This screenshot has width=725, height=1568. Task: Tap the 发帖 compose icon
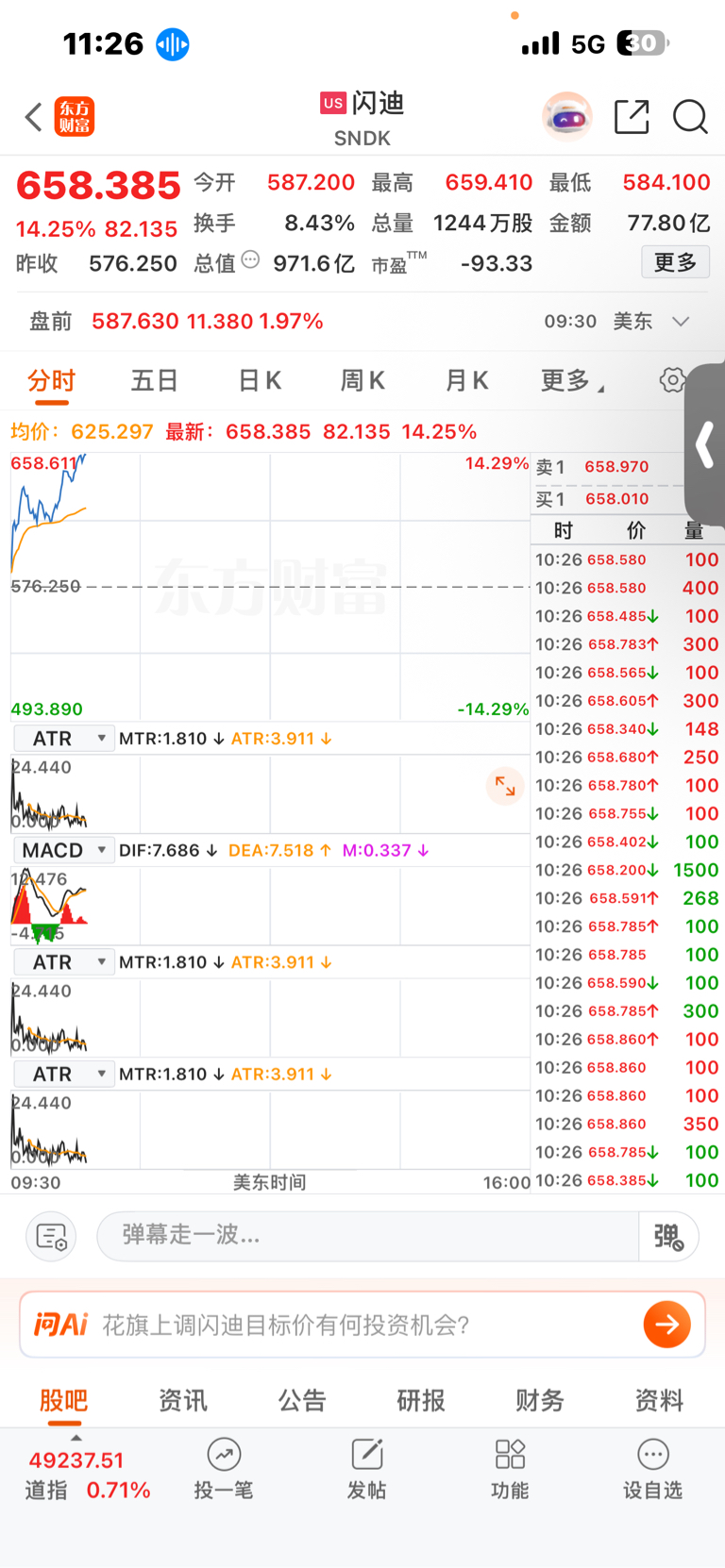tap(366, 1455)
